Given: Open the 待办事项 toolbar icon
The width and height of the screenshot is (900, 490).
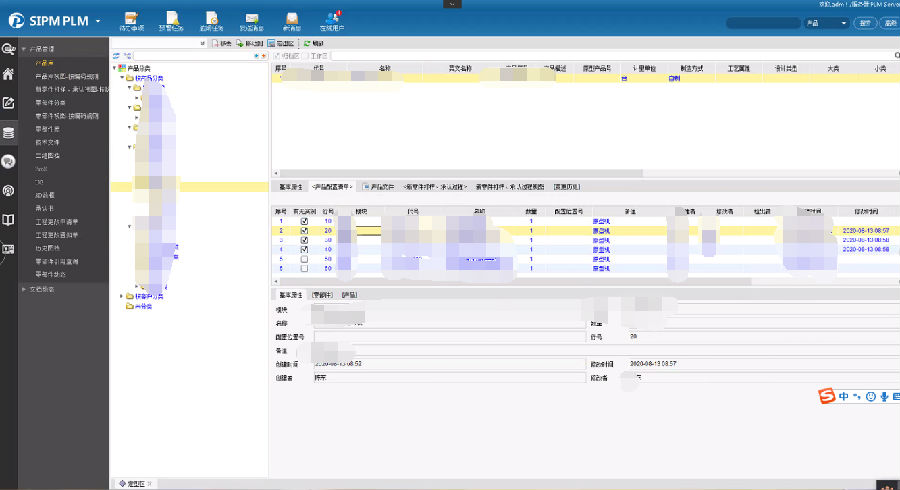Looking at the screenshot, I should [132, 20].
